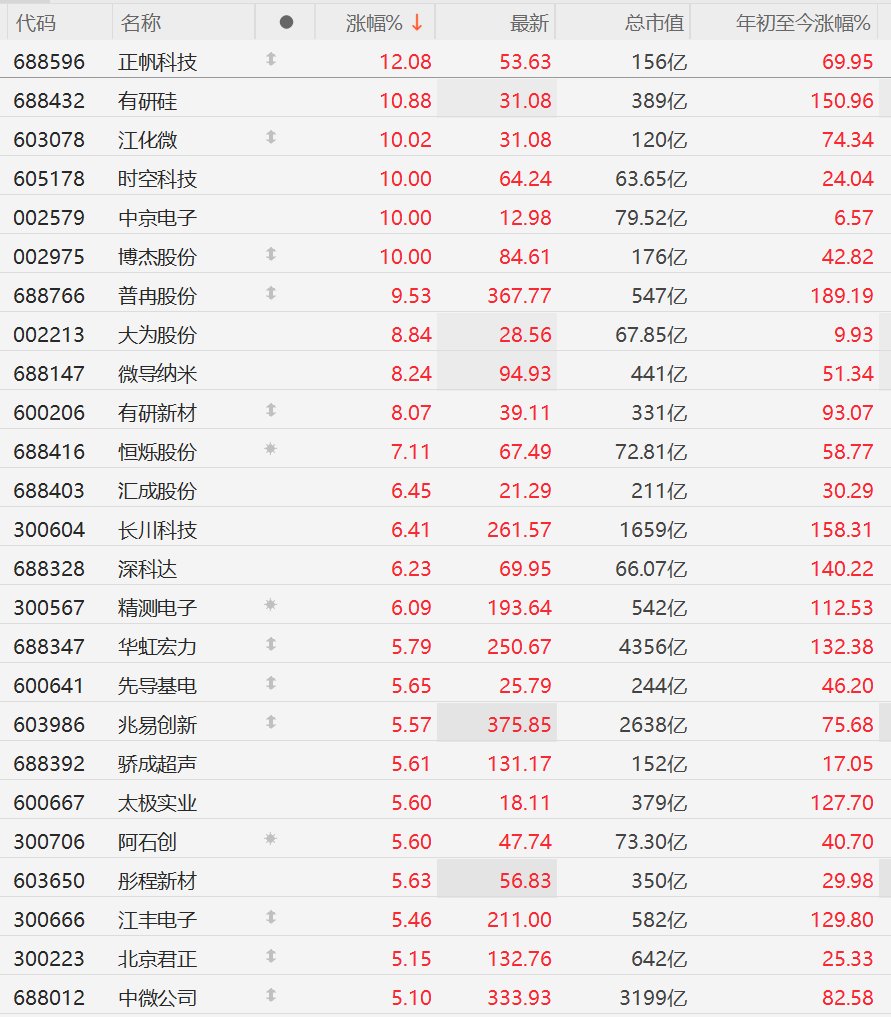Click the 年初至今涨幅% column header

click(803, 23)
